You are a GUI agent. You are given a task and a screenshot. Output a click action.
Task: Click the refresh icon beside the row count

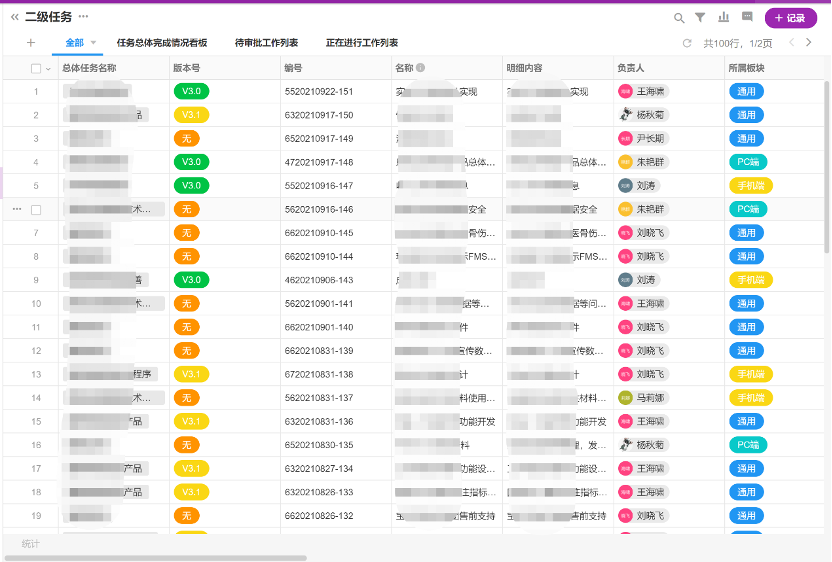tap(687, 43)
